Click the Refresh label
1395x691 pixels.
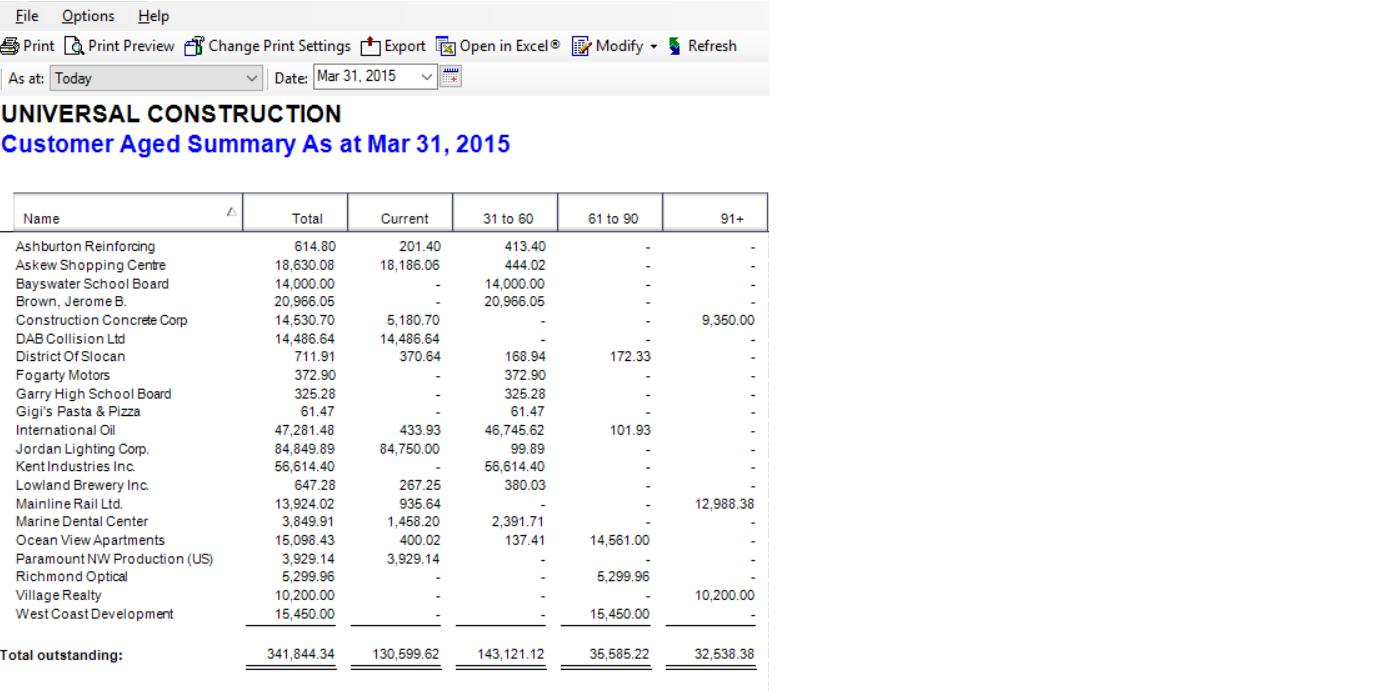(712, 46)
